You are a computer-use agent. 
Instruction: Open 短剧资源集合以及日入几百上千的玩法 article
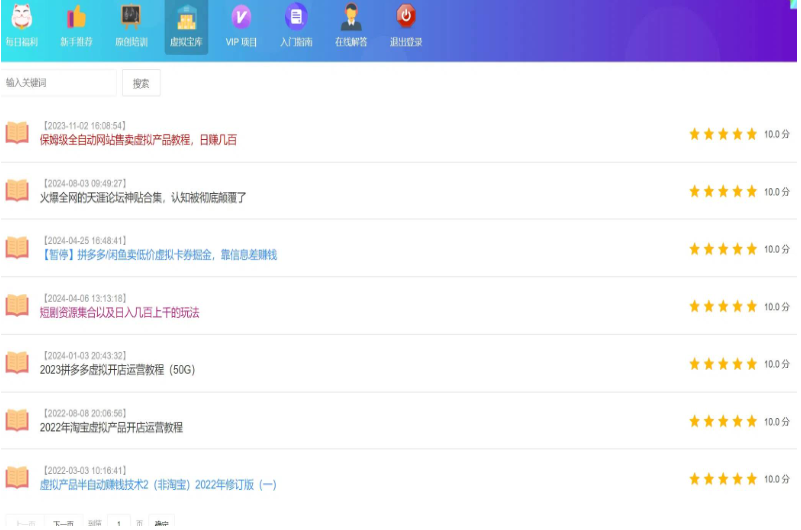120,312
